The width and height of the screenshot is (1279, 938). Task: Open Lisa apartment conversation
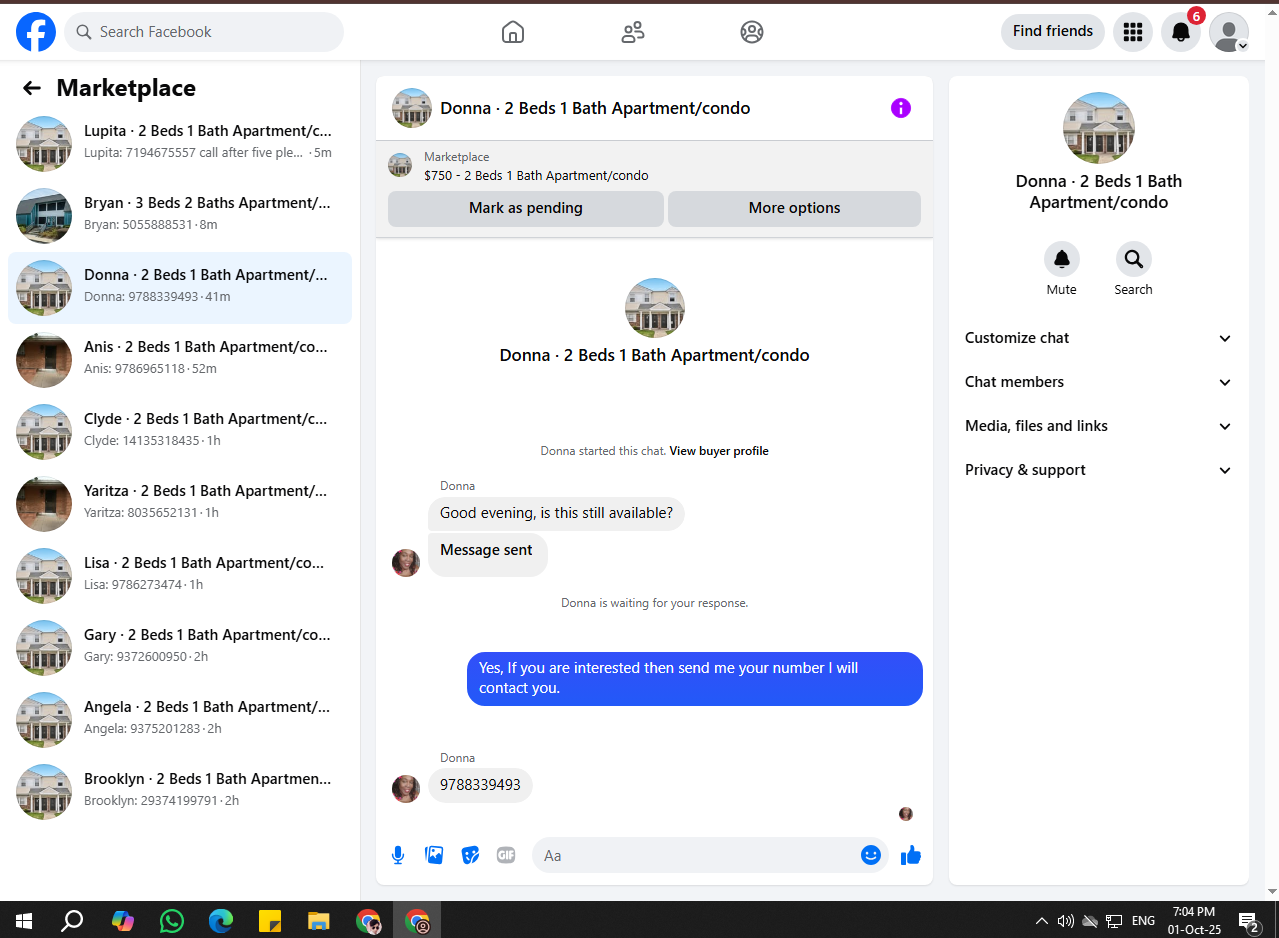click(180, 576)
